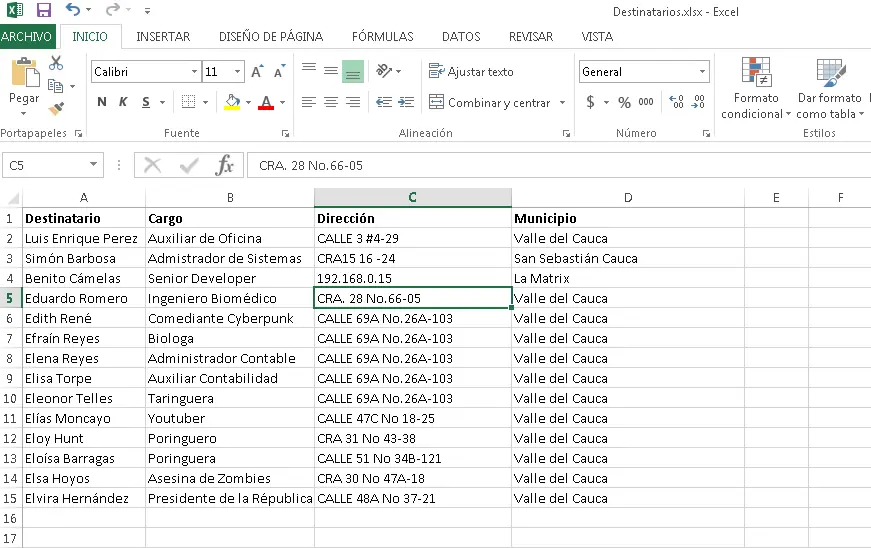This screenshot has width=871, height=548.
Task: Apply the red font color A
Action: pos(266,102)
